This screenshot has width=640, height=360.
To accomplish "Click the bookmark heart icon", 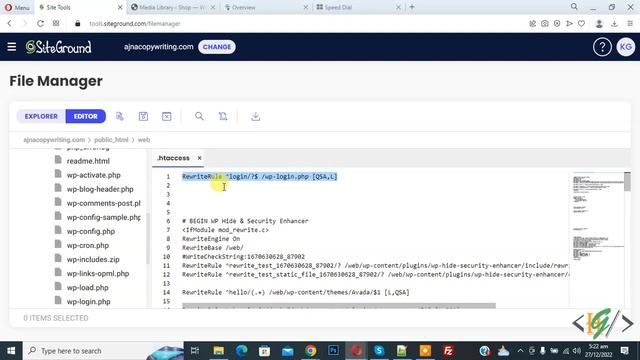I will (x=581, y=24).
